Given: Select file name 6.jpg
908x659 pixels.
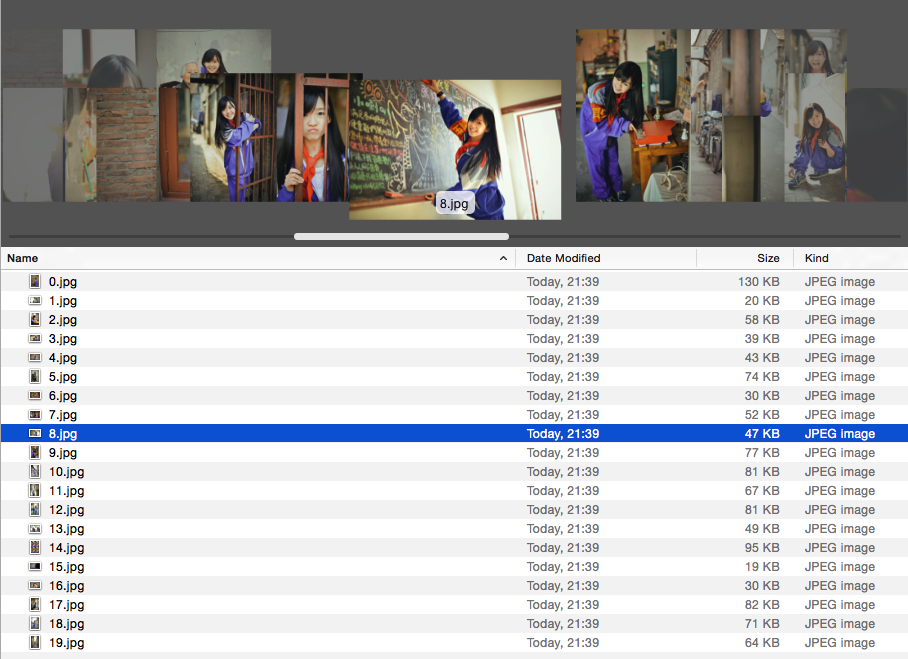Looking at the screenshot, I should pos(63,396).
